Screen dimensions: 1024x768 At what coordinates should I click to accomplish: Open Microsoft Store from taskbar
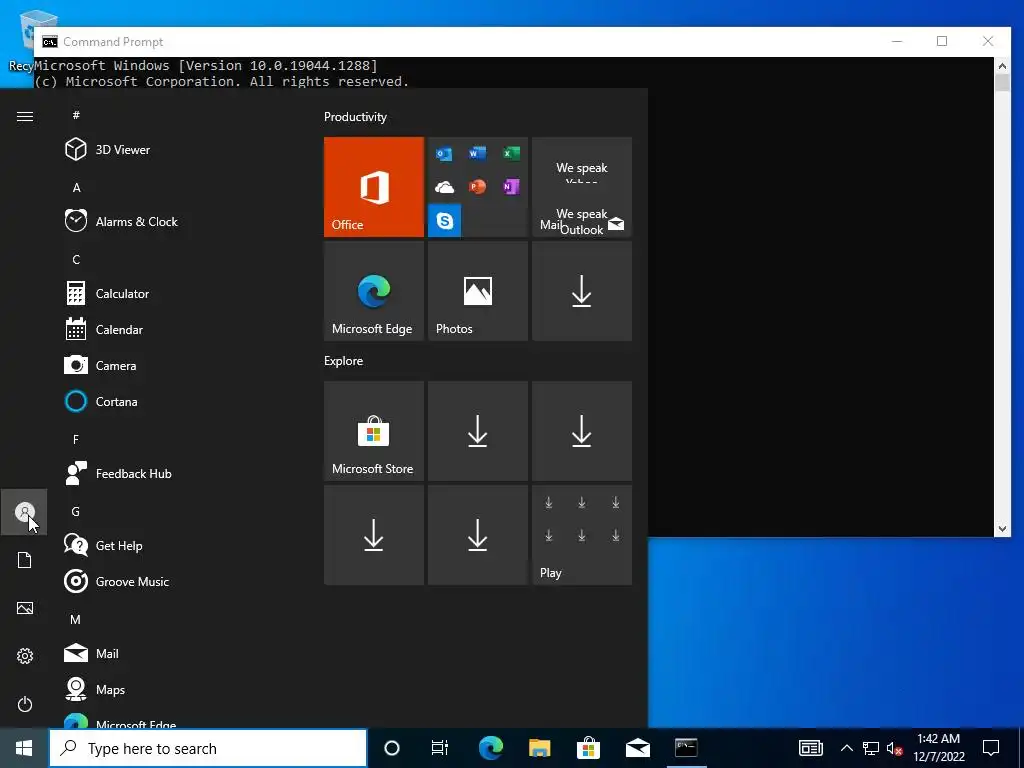click(x=588, y=748)
